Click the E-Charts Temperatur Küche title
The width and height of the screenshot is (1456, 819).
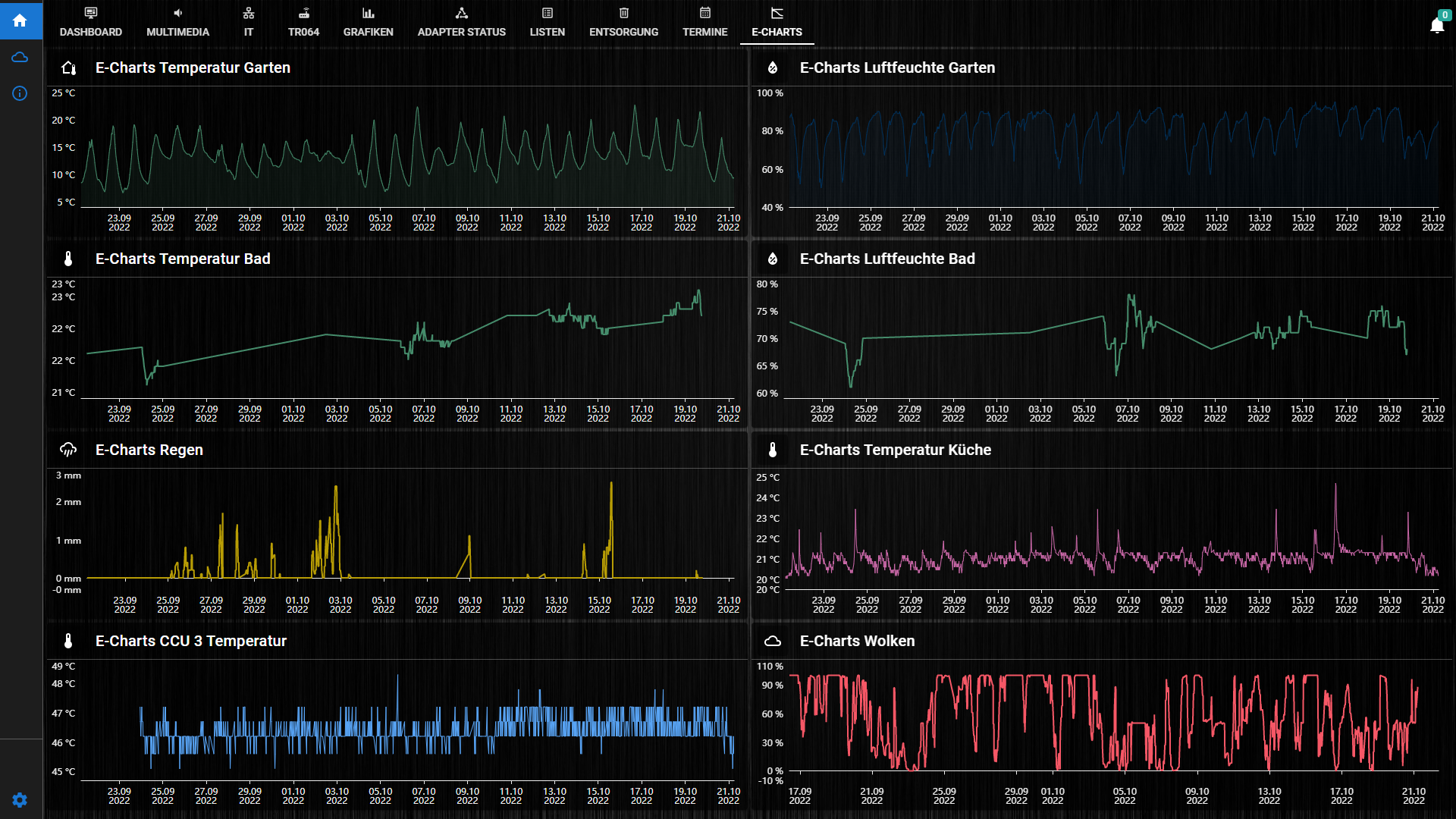pyautogui.click(x=896, y=450)
